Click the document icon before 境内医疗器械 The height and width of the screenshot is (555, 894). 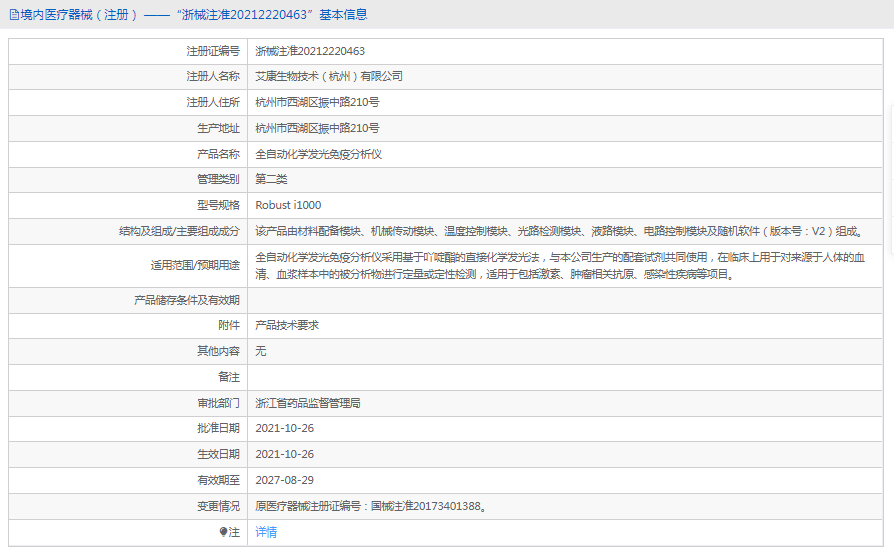pos(14,15)
